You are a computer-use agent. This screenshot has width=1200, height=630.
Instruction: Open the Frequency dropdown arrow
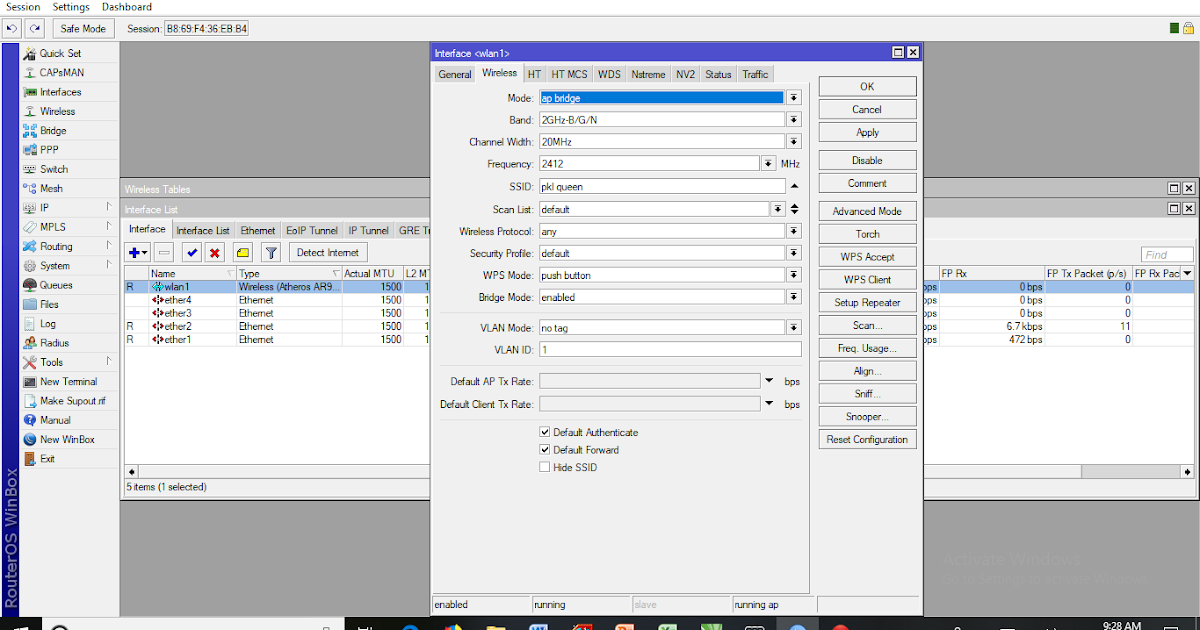click(768, 163)
